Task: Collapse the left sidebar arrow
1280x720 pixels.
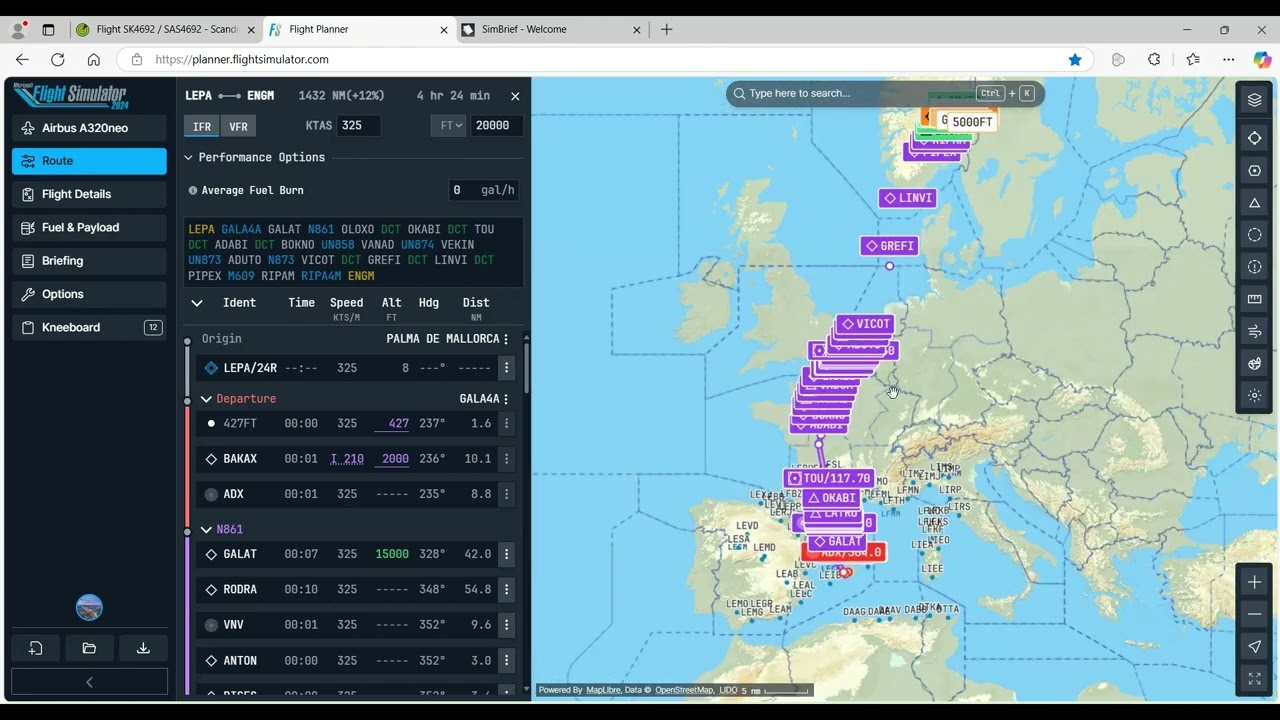Action: pyautogui.click(x=89, y=682)
